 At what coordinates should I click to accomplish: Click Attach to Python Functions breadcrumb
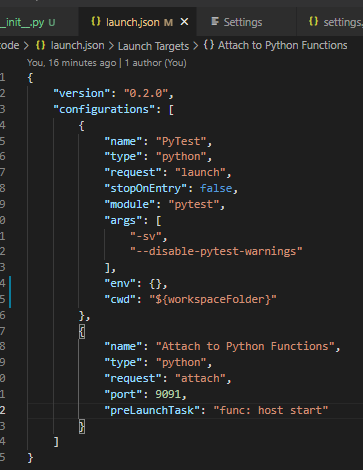click(282, 45)
